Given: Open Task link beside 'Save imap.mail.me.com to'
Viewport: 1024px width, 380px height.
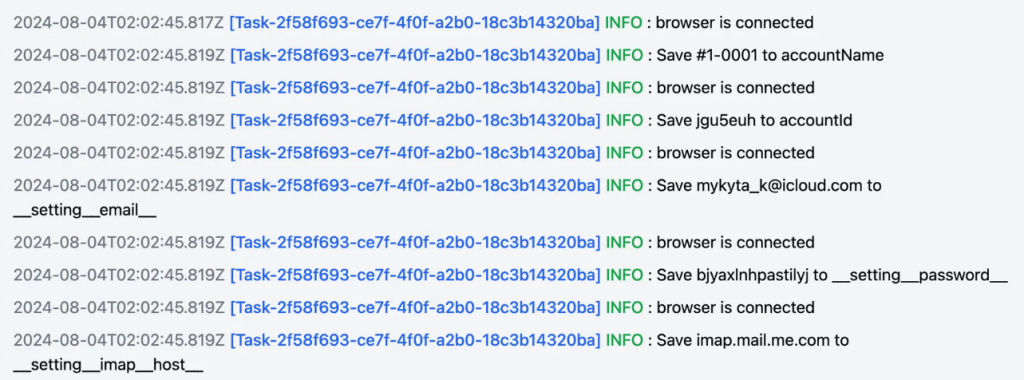Looking at the screenshot, I should coord(415,340).
